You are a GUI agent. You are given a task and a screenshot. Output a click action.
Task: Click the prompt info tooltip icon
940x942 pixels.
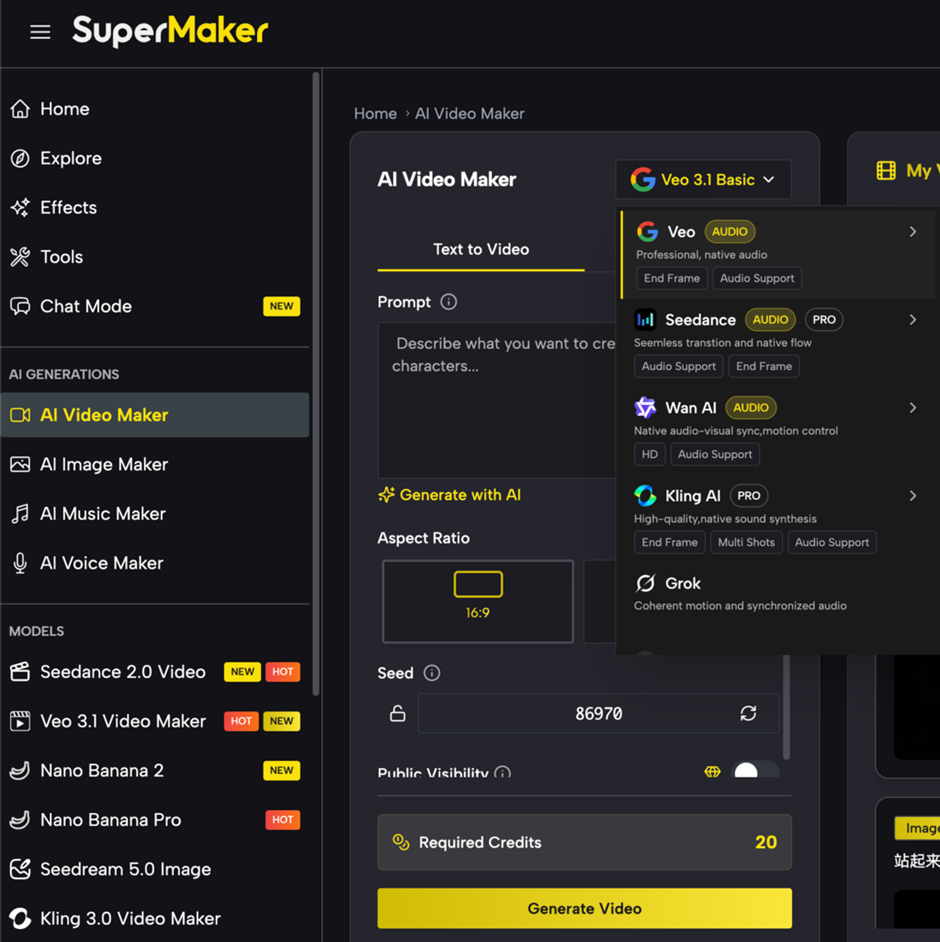447,302
